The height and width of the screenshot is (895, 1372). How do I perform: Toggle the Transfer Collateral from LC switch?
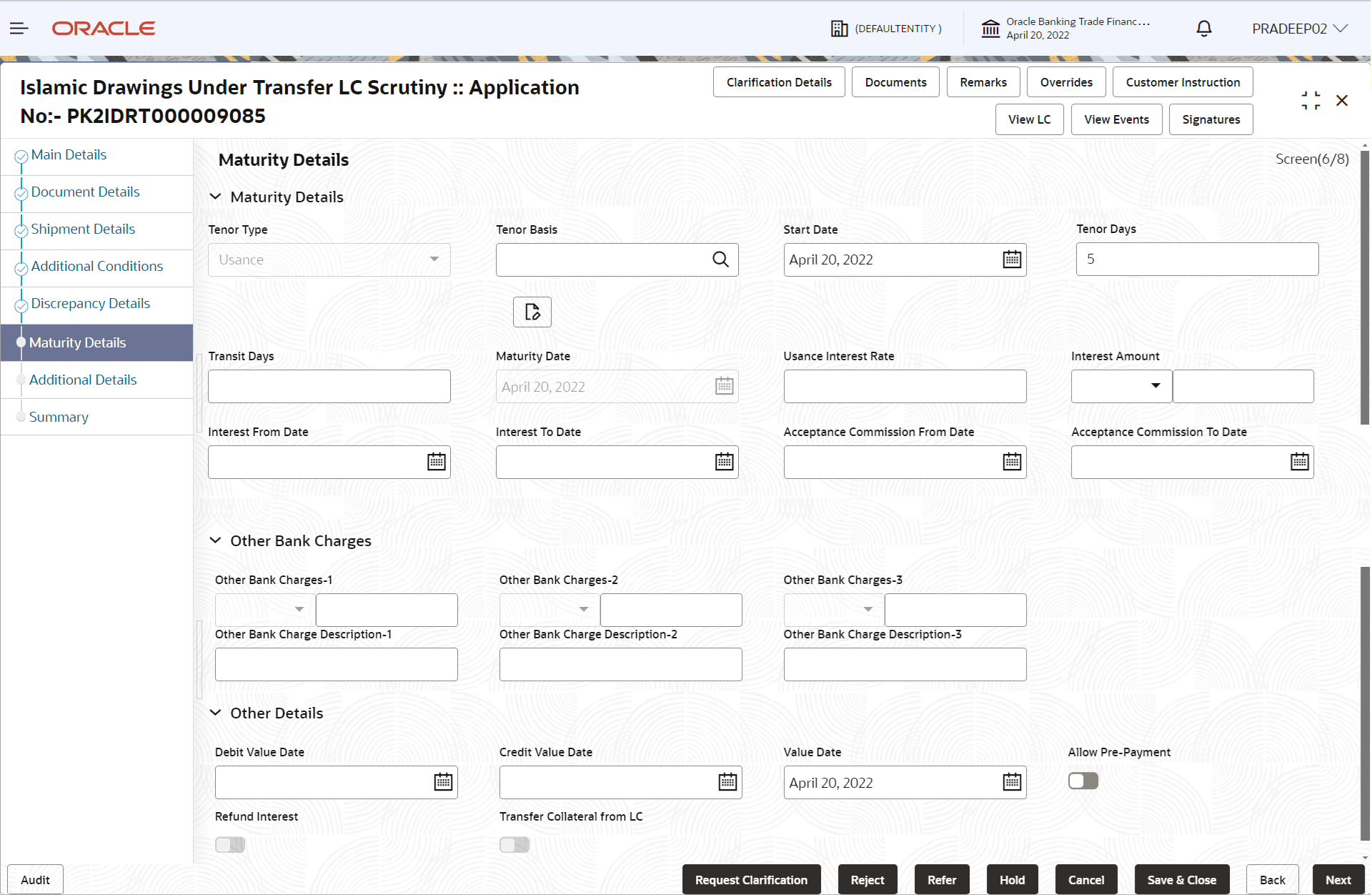click(x=514, y=845)
